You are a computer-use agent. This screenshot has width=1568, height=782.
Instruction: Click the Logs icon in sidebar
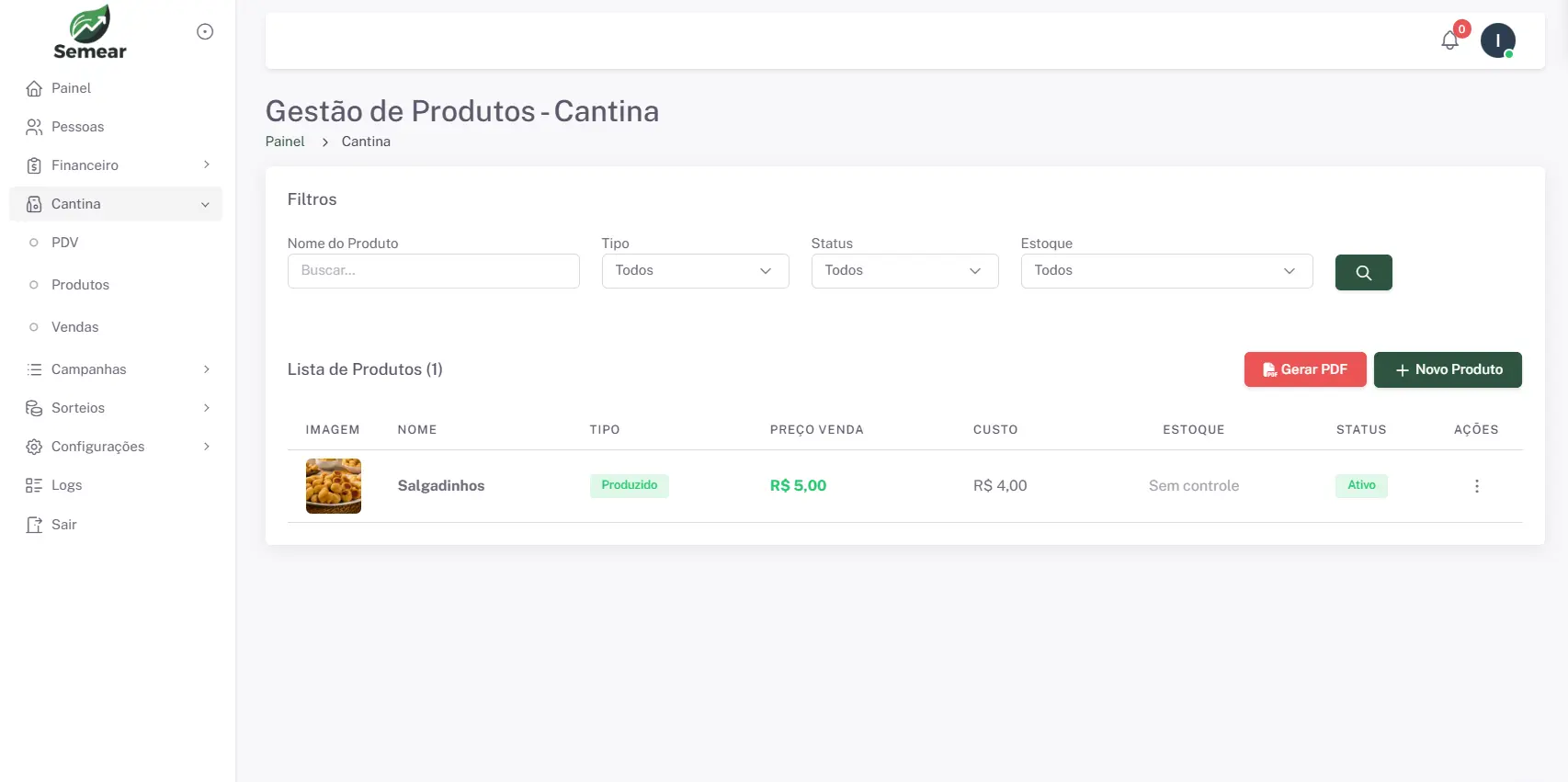pyautogui.click(x=34, y=485)
